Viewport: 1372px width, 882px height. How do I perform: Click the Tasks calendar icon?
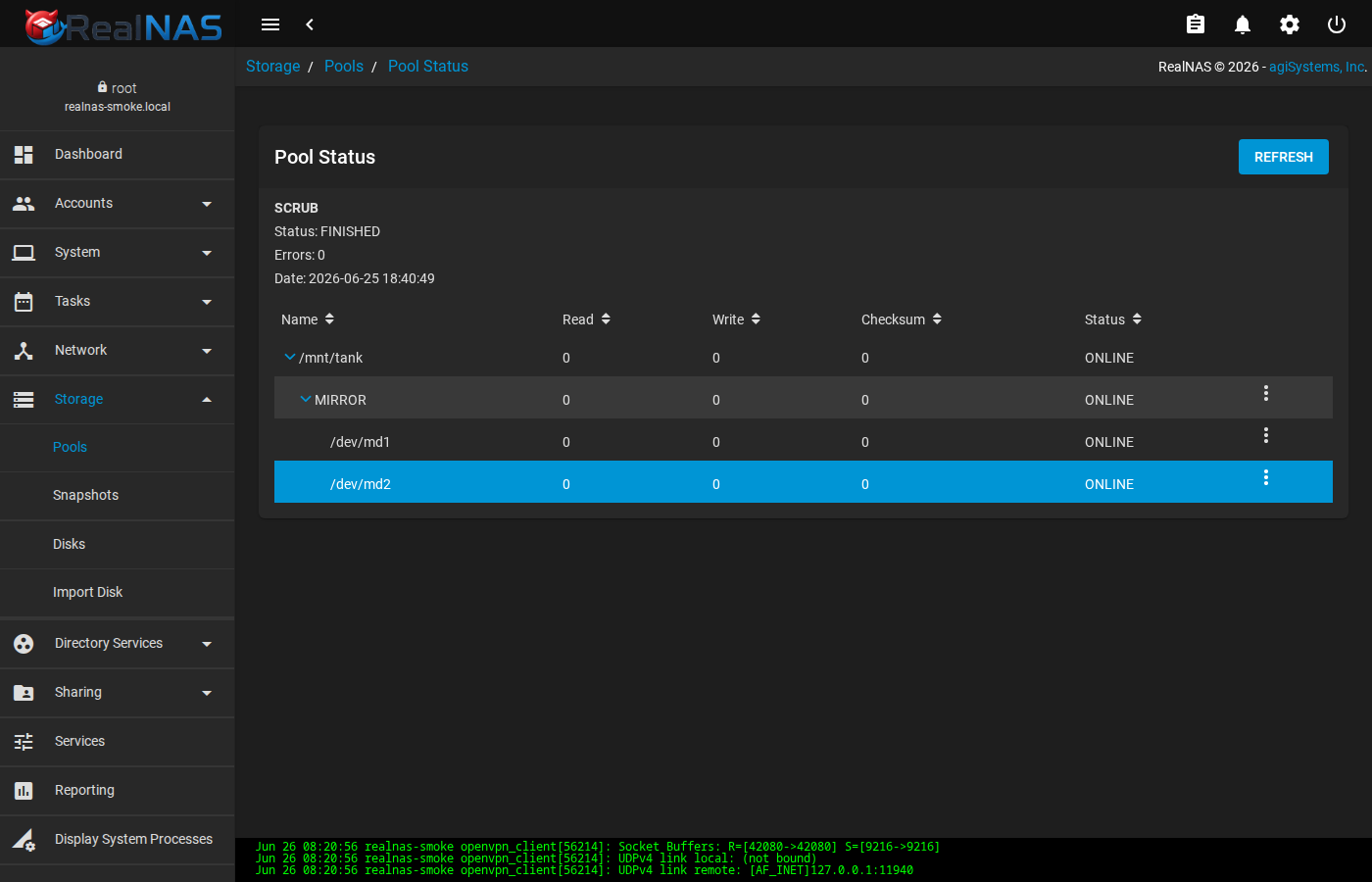coord(24,302)
